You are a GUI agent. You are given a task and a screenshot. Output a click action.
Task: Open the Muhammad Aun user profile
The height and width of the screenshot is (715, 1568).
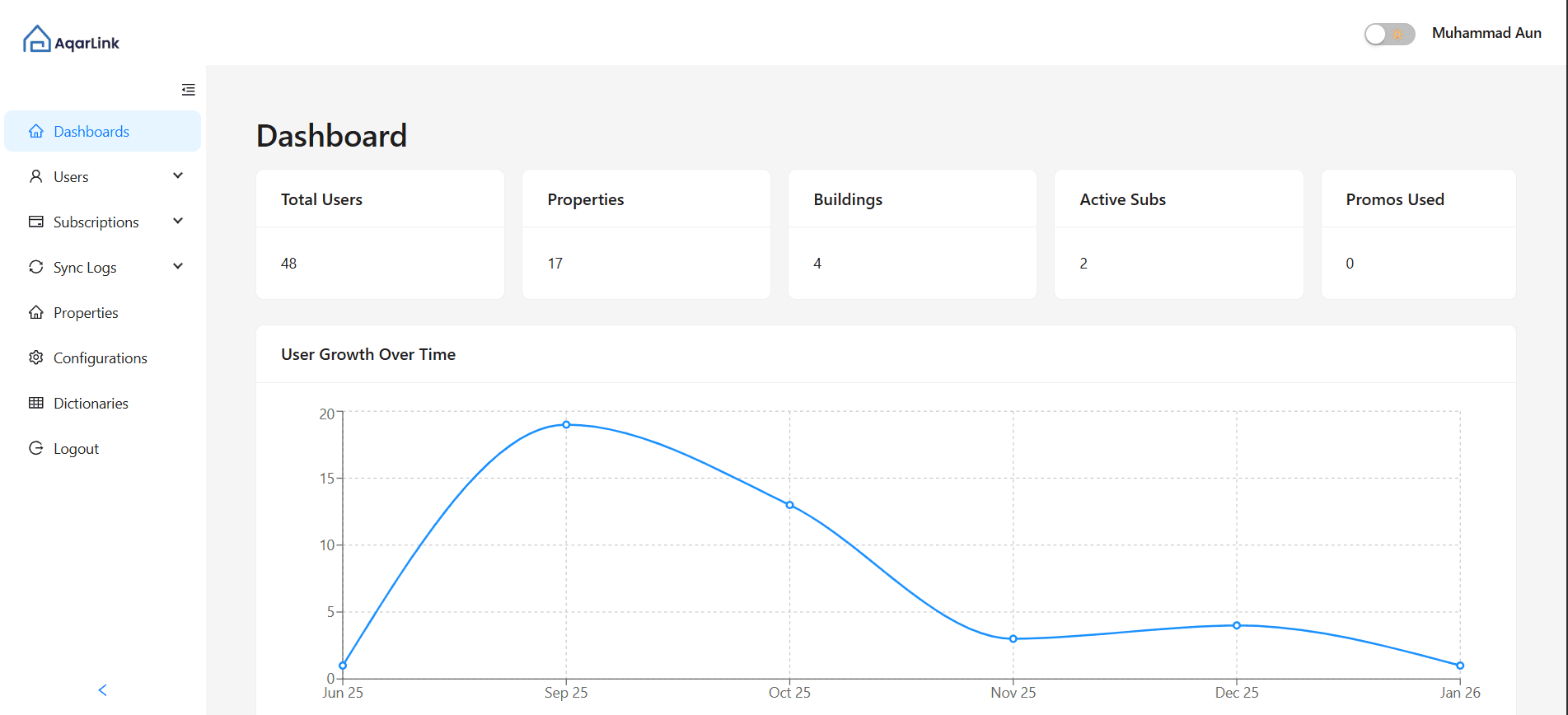coord(1486,33)
